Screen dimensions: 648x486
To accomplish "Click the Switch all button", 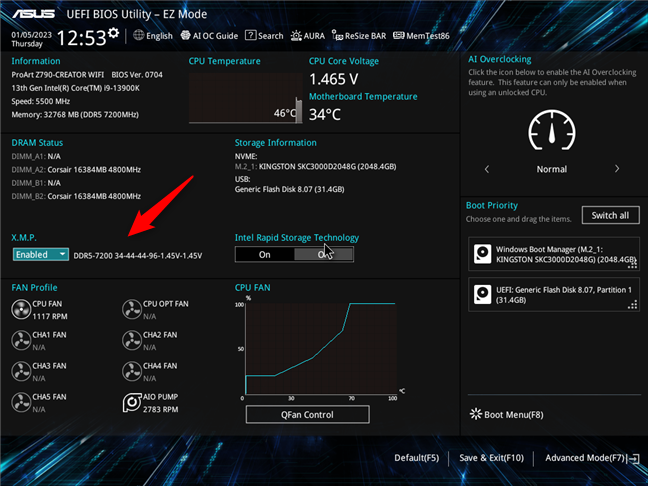I will (x=610, y=215).
